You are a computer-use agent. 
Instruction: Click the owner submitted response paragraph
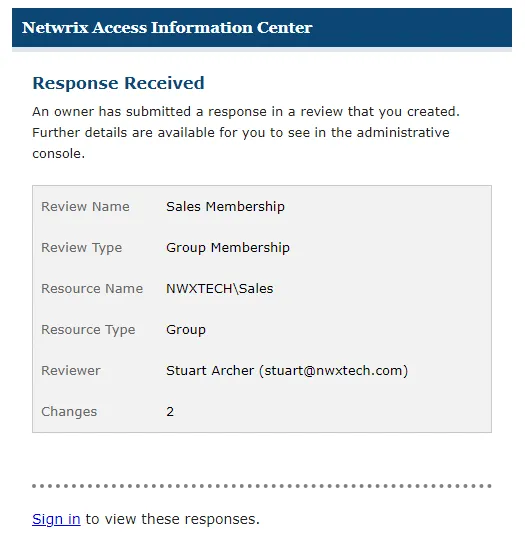pyautogui.click(x=246, y=133)
